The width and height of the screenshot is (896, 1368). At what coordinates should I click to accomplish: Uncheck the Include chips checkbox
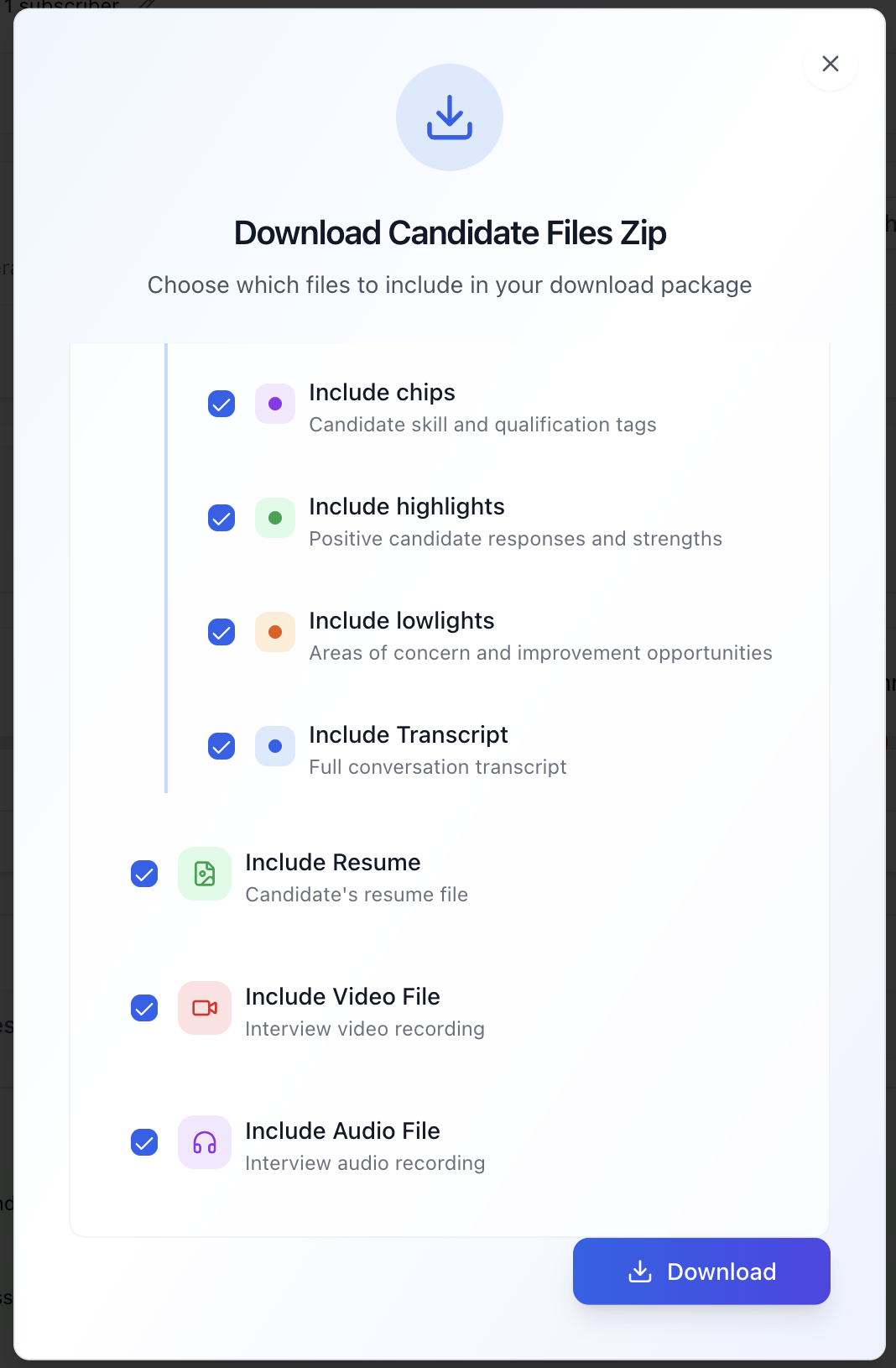[x=221, y=404]
